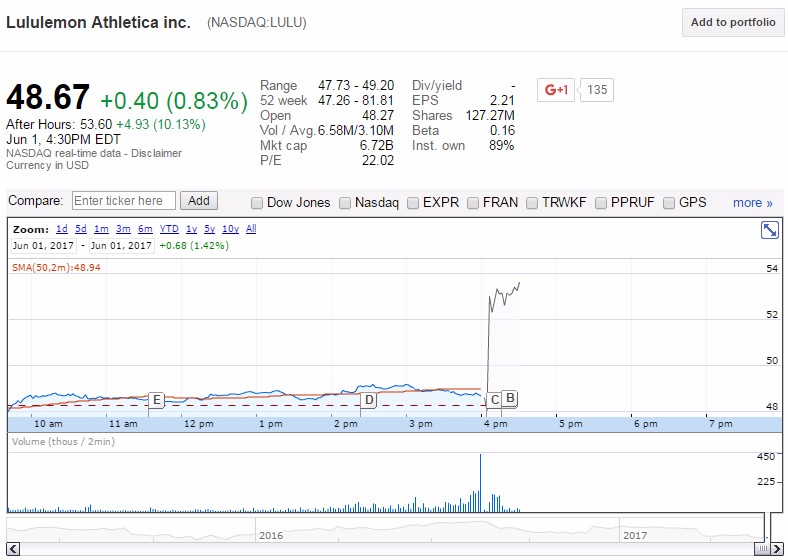Click the 48.67 stock price
Image resolution: width=788 pixels, height=560 pixels.
48,97
